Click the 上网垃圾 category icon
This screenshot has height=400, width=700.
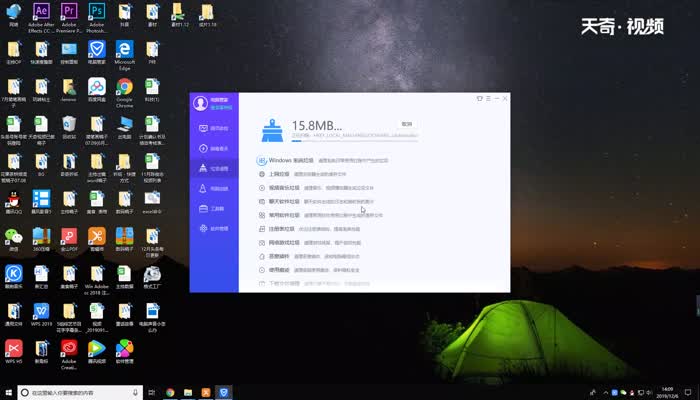click(x=263, y=174)
